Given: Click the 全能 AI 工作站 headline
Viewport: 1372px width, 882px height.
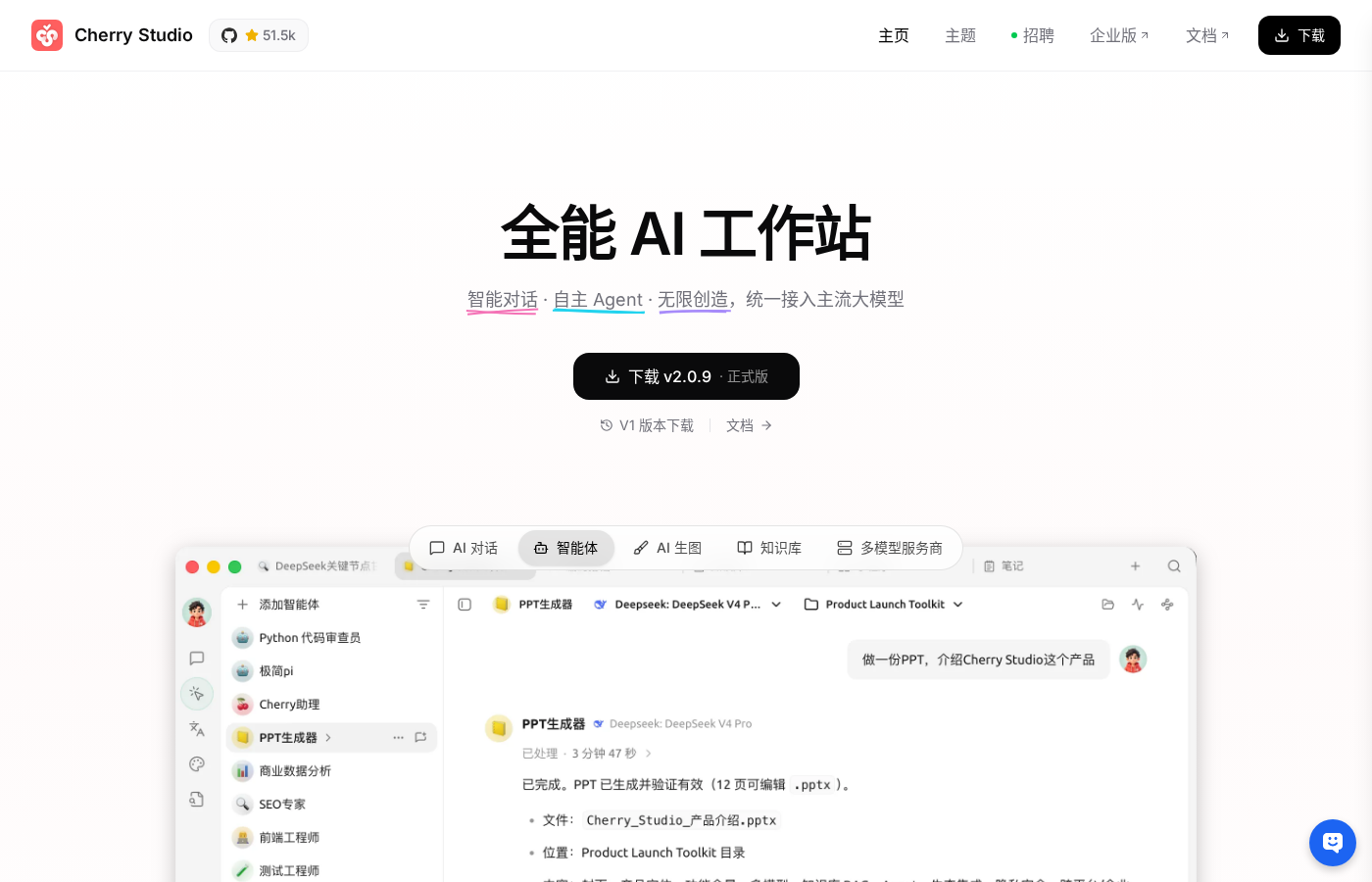Looking at the screenshot, I should tap(686, 233).
